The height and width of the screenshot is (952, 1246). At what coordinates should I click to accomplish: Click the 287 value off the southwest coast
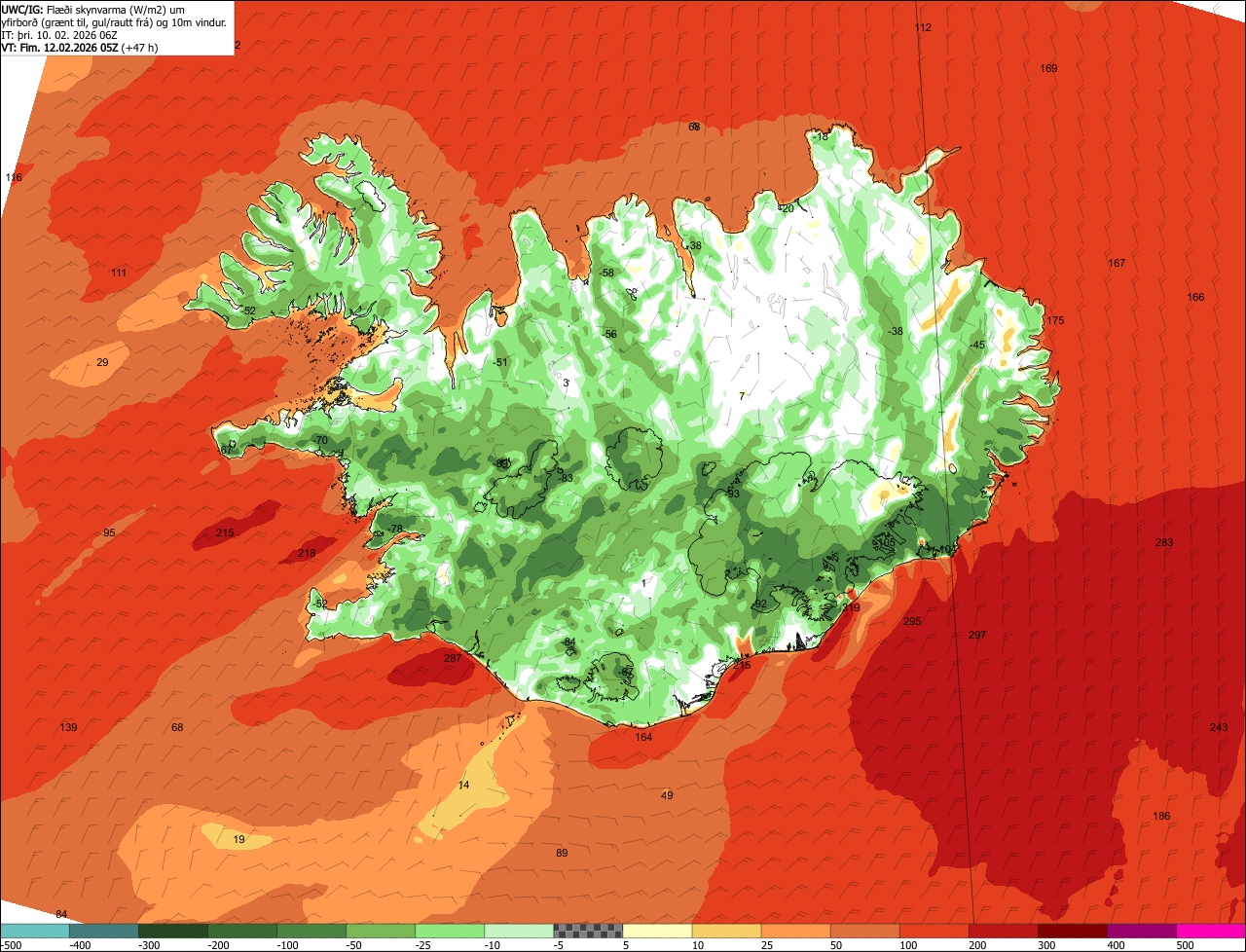pyautogui.click(x=453, y=658)
